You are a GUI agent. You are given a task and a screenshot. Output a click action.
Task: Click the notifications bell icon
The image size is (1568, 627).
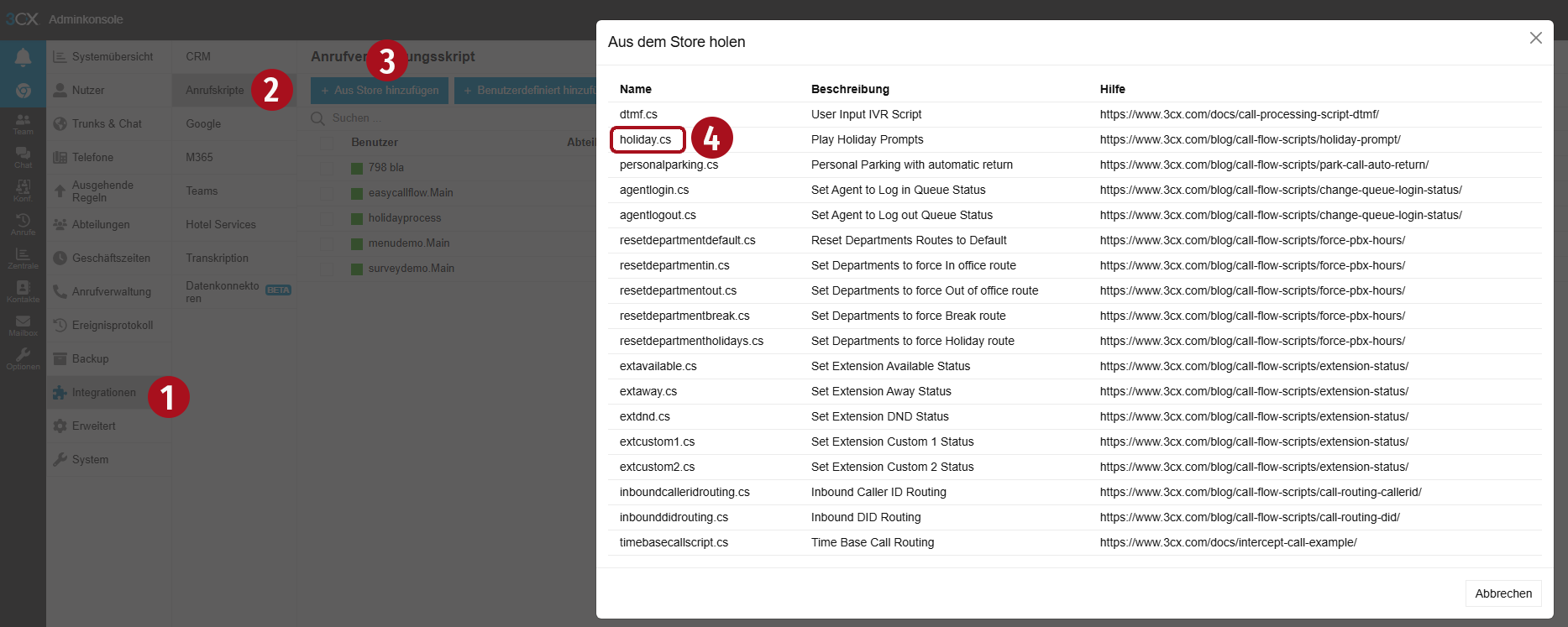tap(23, 57)
